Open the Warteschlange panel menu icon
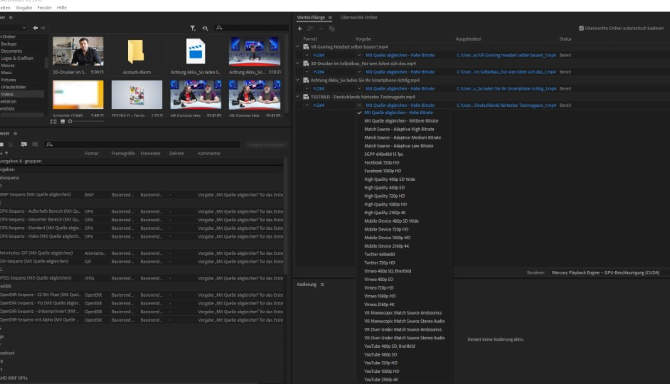 pyautogui.click(x=330, y=18)
